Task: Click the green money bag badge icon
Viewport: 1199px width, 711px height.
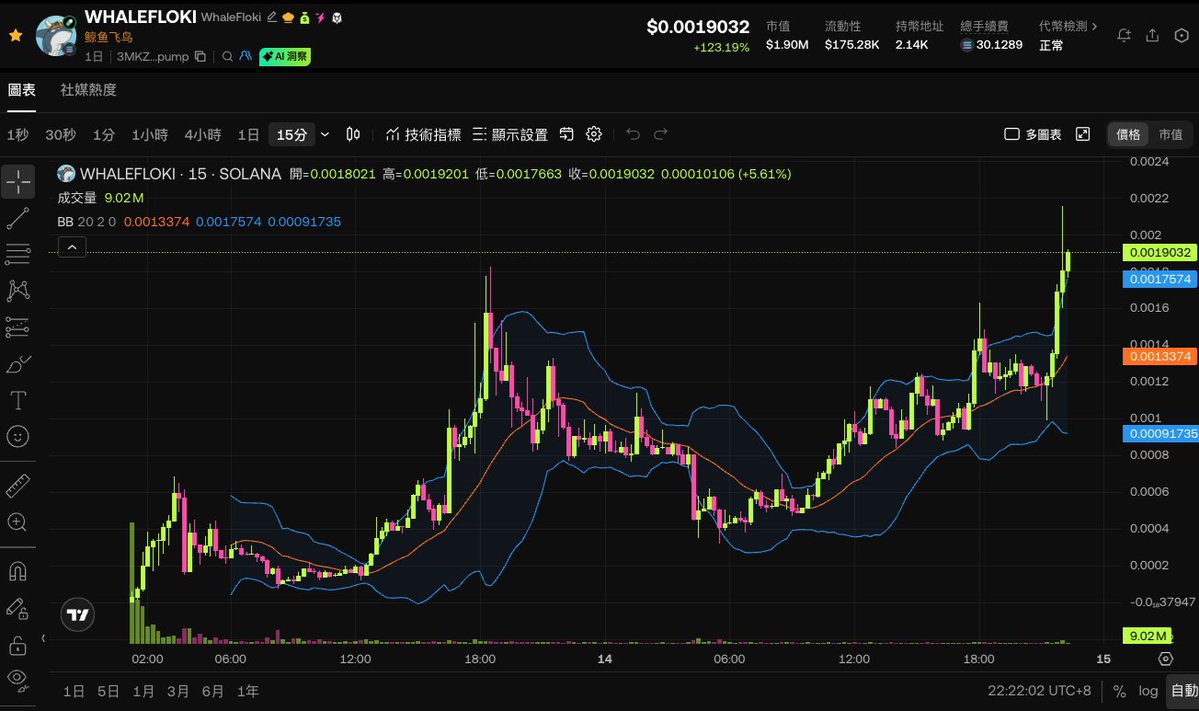Action: click(x=304, y=18)
